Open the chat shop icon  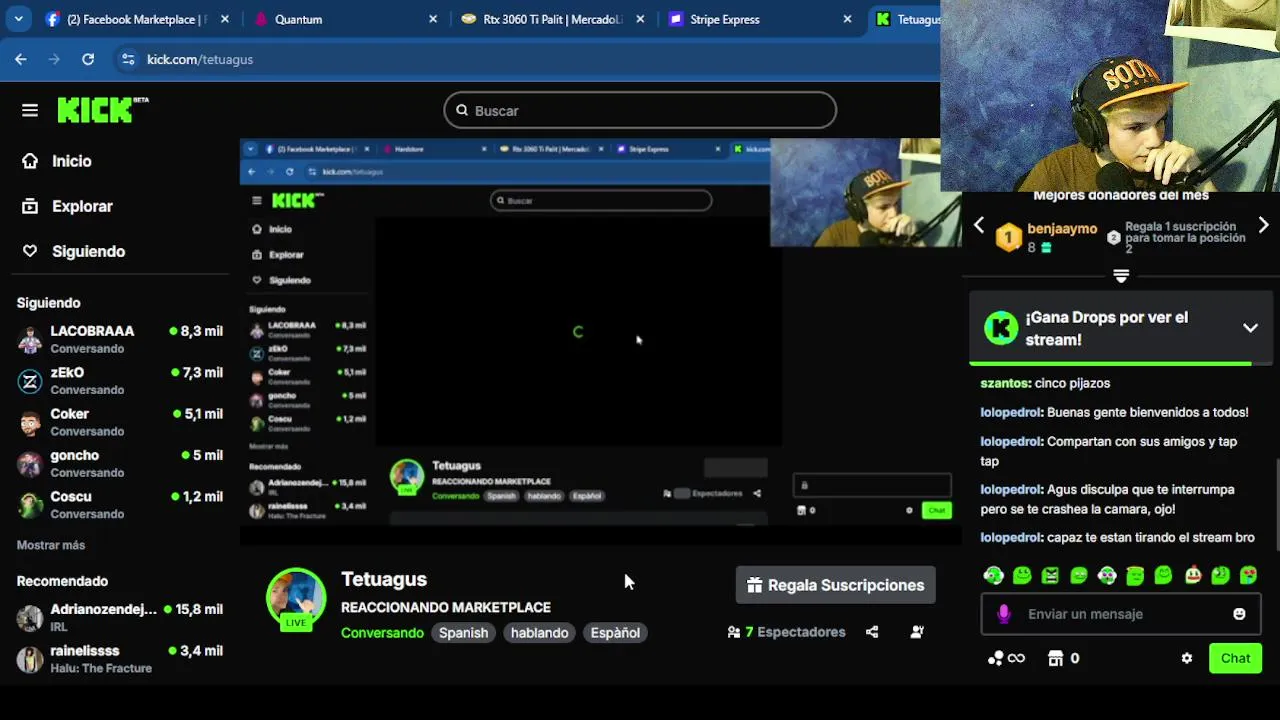[x=1055, y=658]
